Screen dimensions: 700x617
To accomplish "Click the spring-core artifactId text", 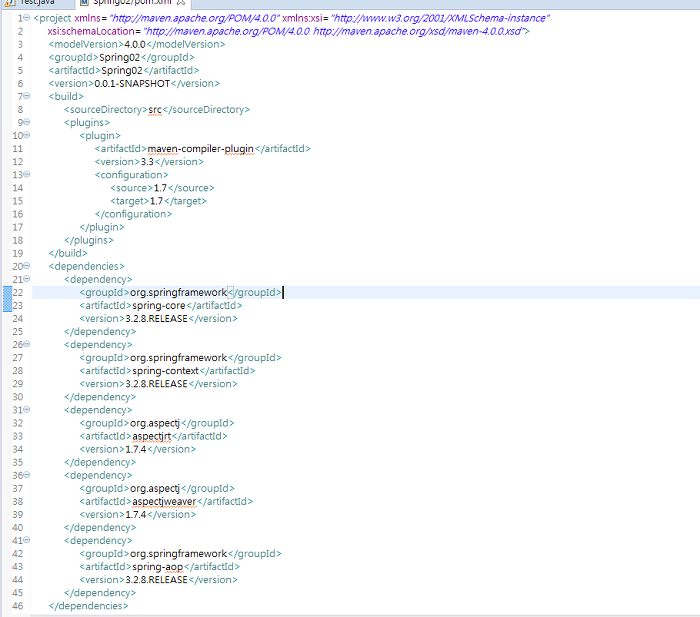I will (x=158, y=305).
